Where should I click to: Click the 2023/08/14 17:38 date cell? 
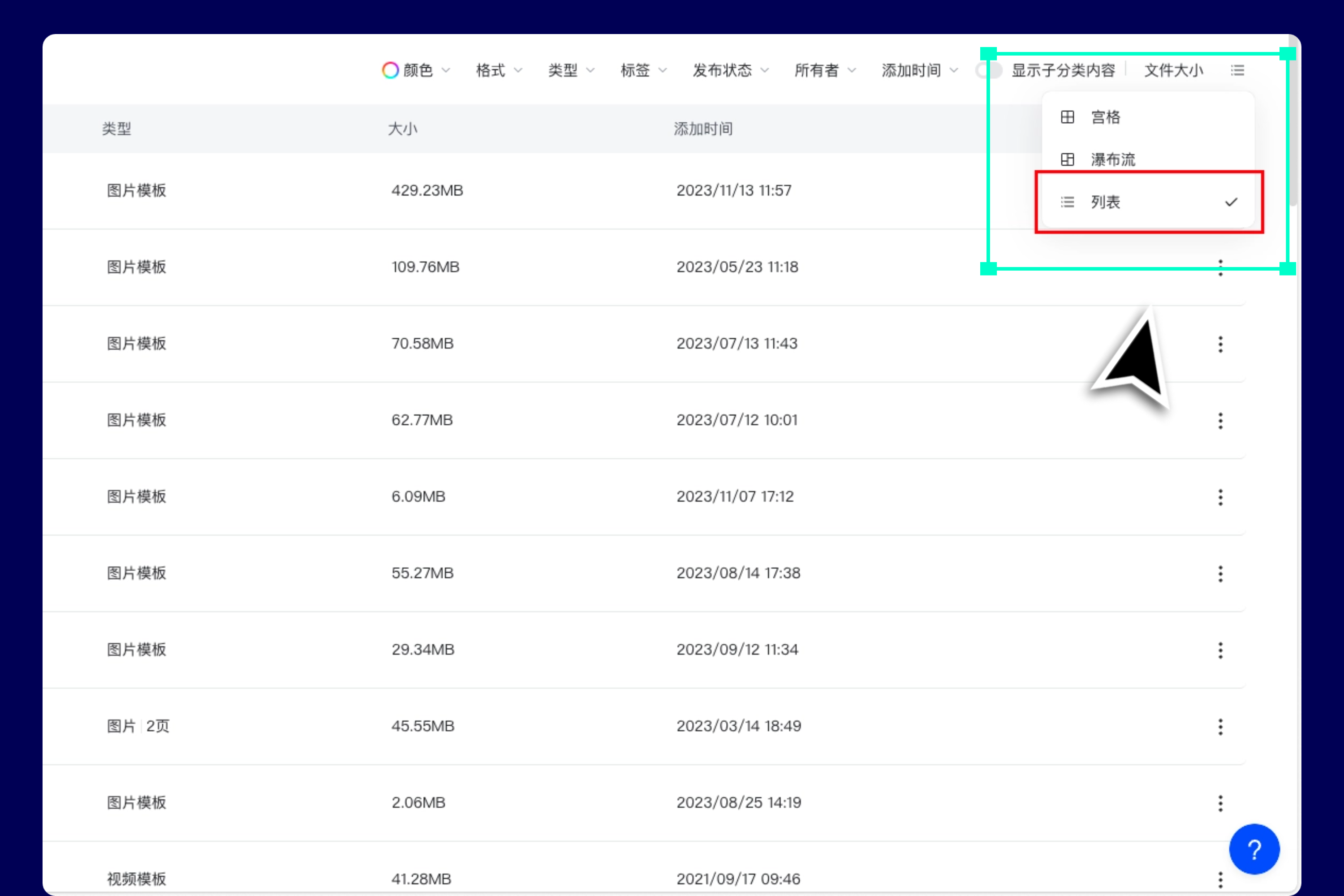pyautogui.click(x=738, y=573)
